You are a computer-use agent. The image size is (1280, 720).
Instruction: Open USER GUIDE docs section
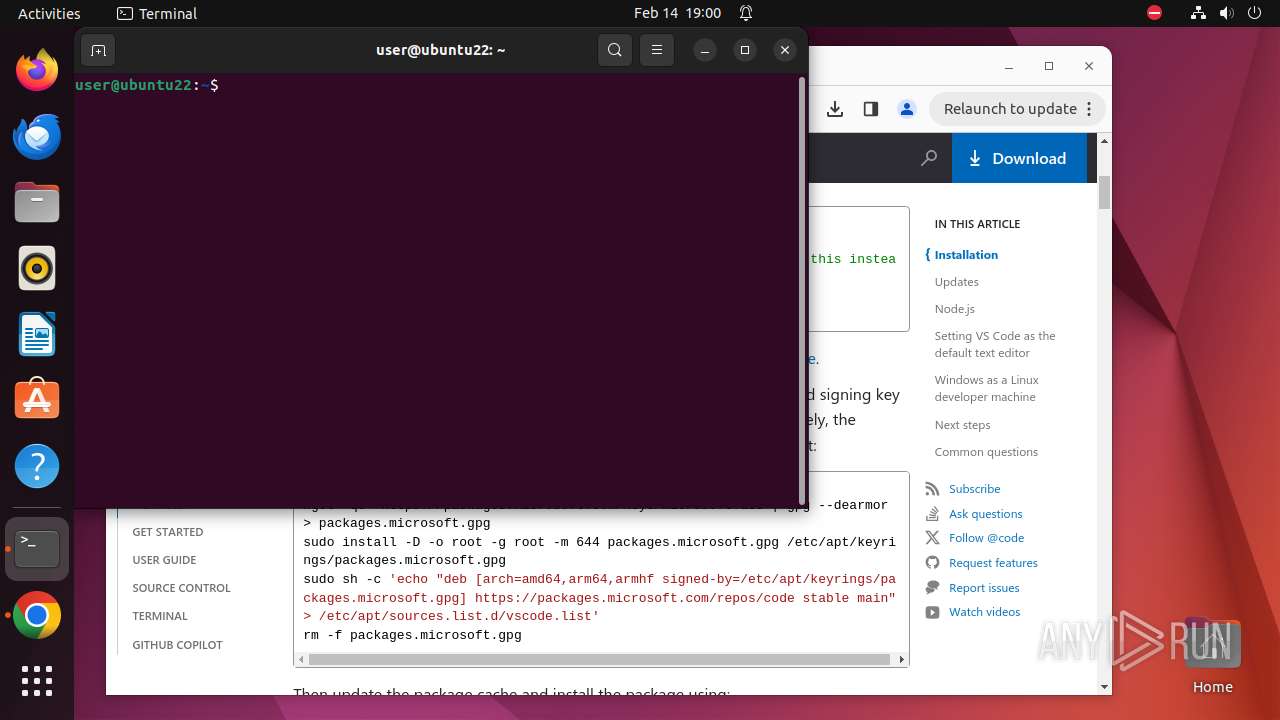coord(164,560)
